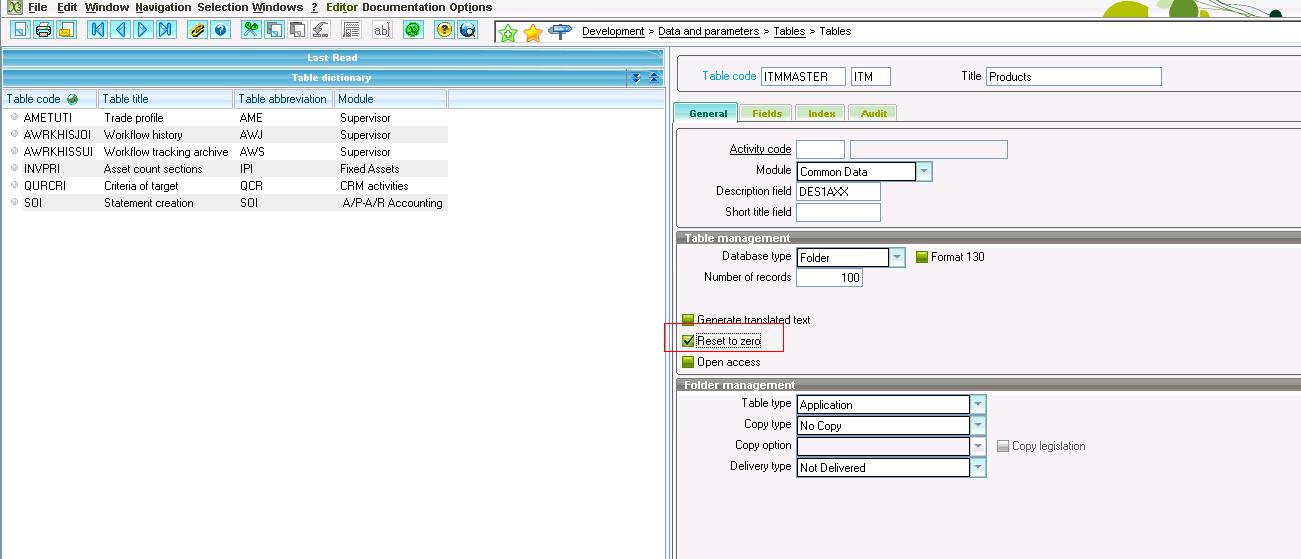Click the Last Read panel header

[x=332, y=58]
